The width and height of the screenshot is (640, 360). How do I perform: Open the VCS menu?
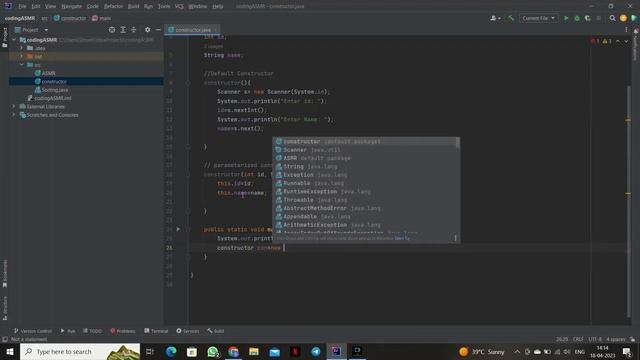coord(179,7)
